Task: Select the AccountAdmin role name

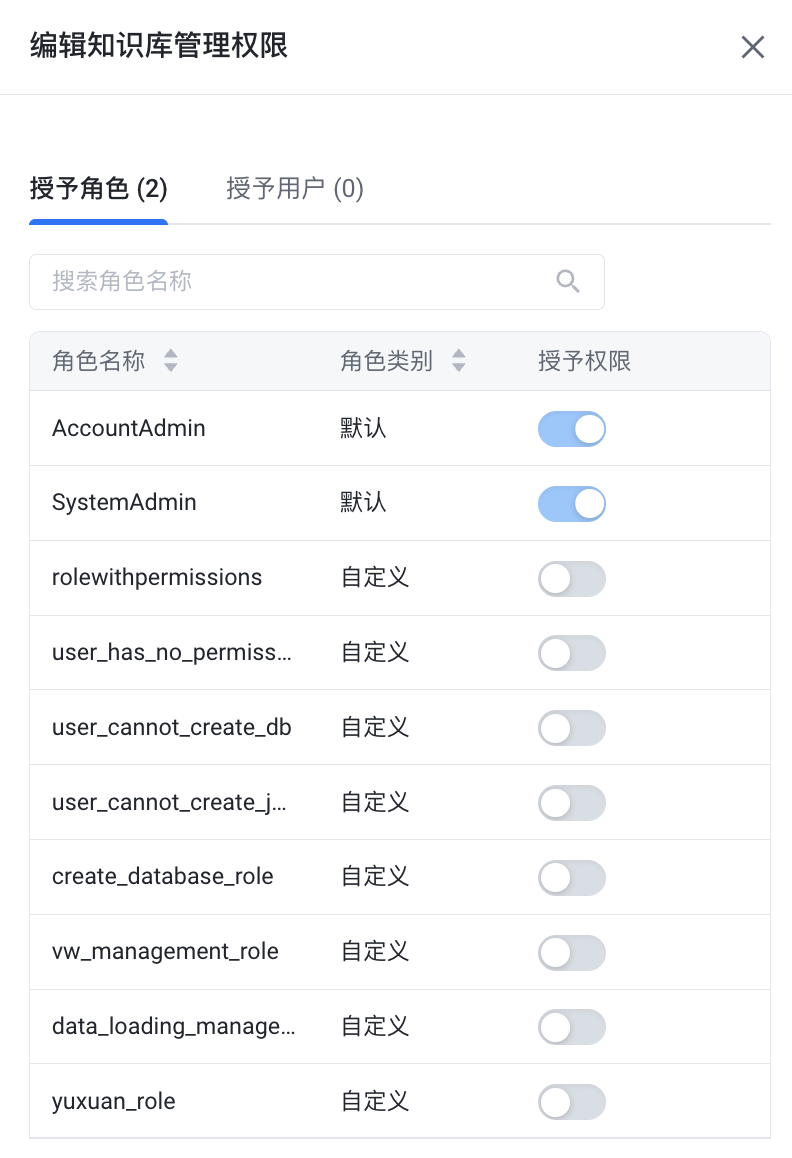Action: (x=129, y=428)
